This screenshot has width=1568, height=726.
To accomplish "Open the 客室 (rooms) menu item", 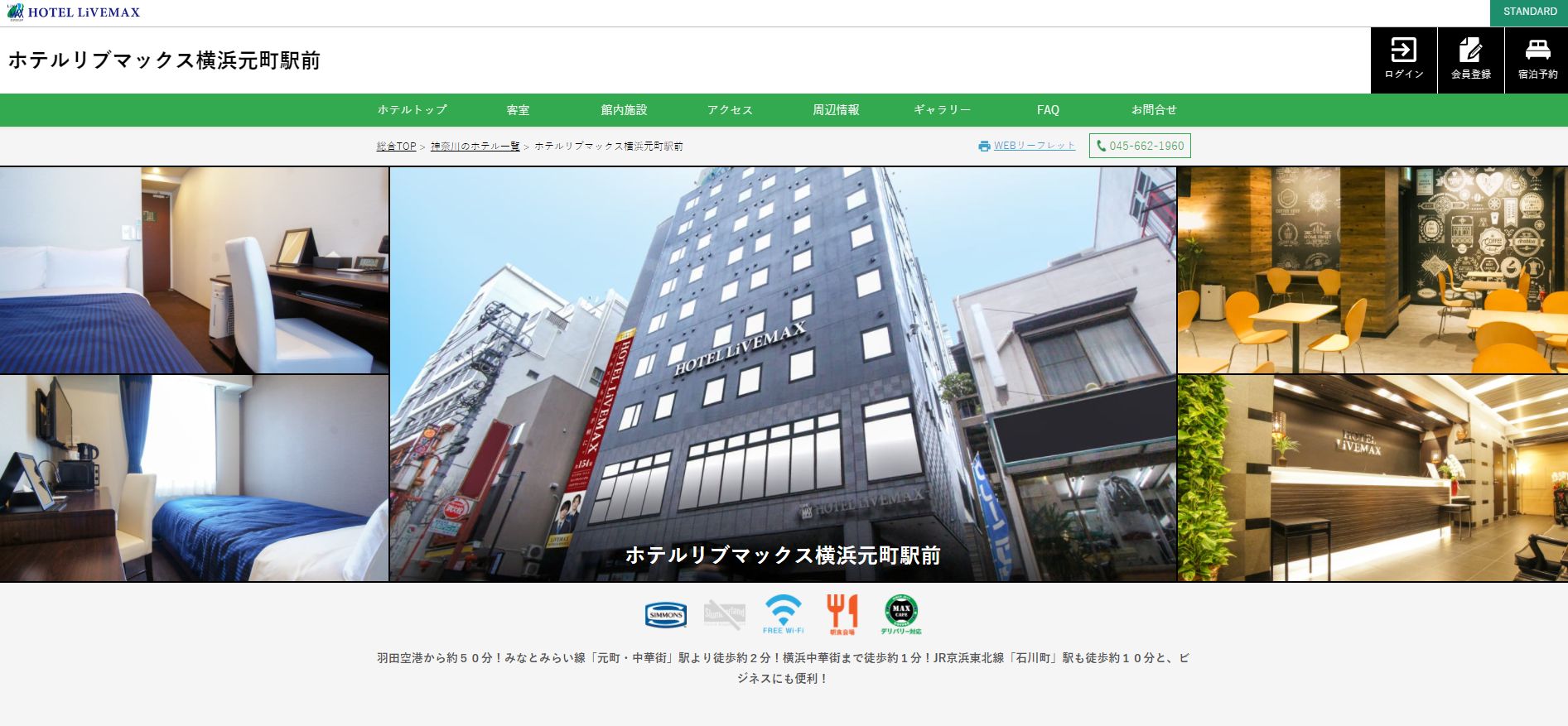I will 518,109.
